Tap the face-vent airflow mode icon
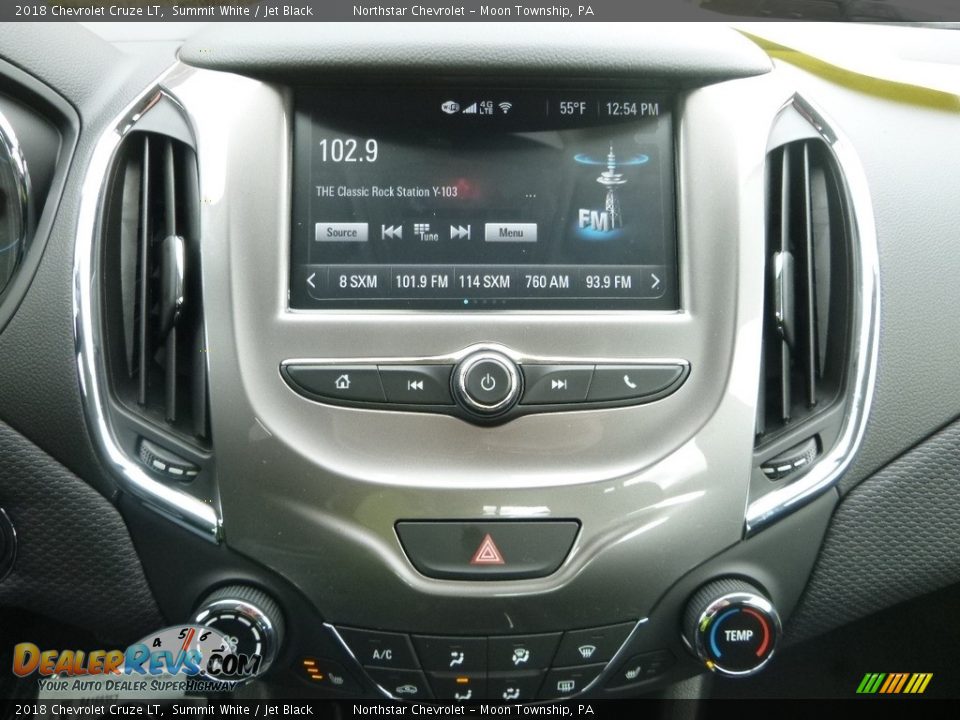This screenshot has height=720, width=960. click(457, 659)
